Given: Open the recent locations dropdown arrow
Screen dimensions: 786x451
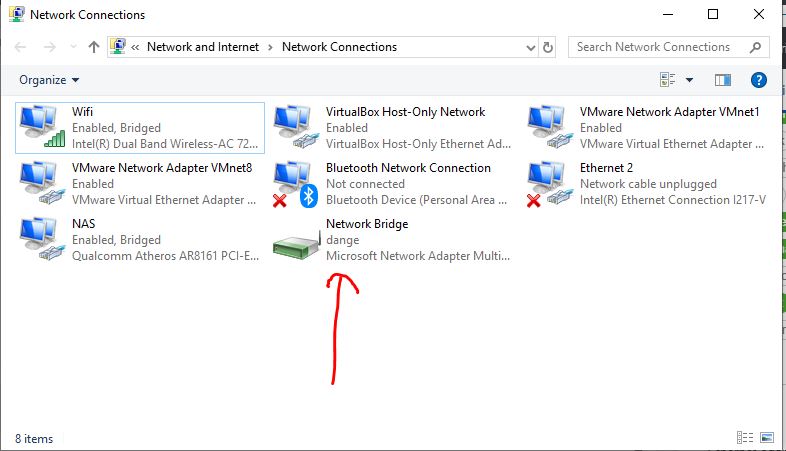Looking at the screenshot, I should 74,47.
